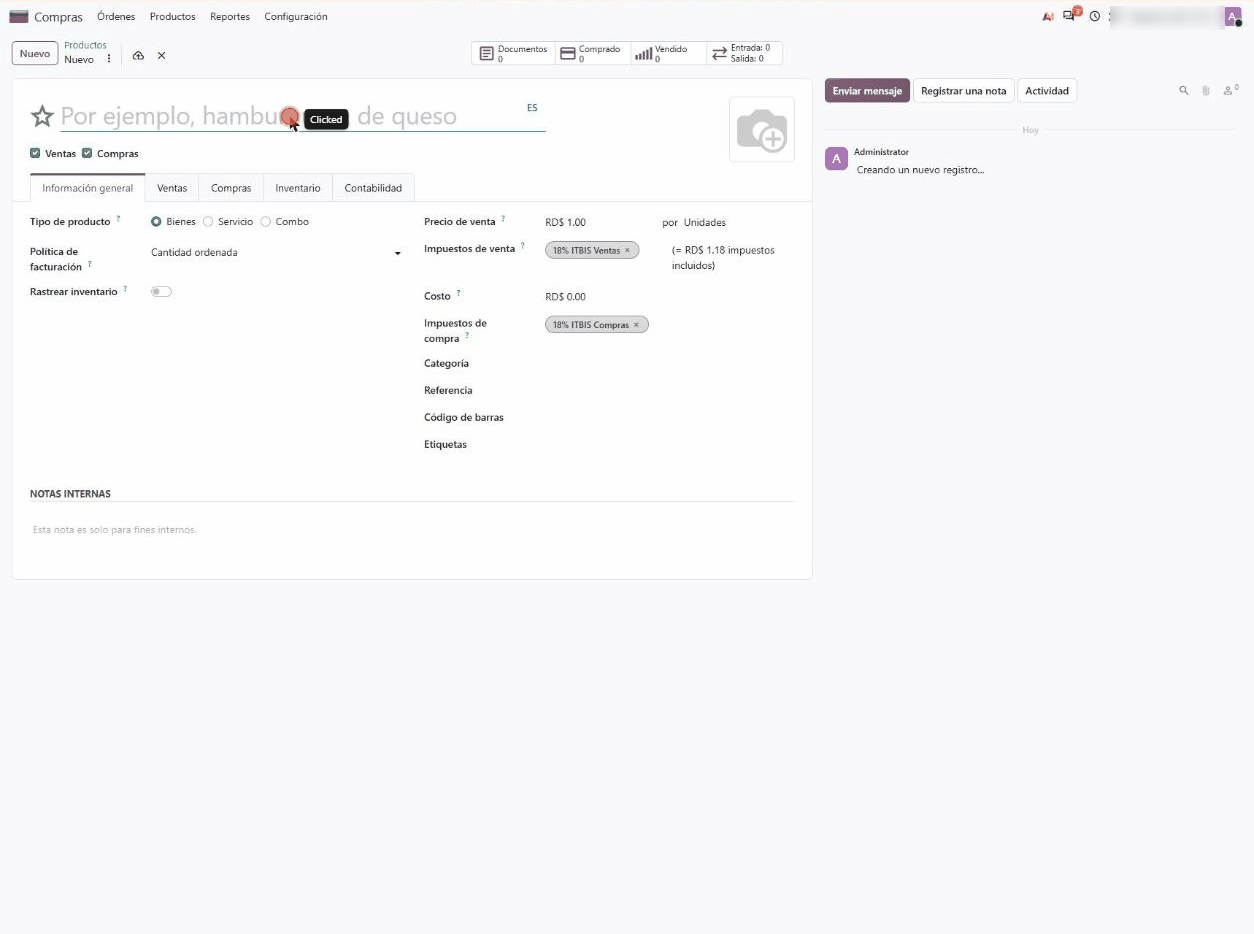The height and width of the screenshot is (934, 1254).
Task: Show help tooltip for Rastrear inventario
Action: [x=125, y=289]
